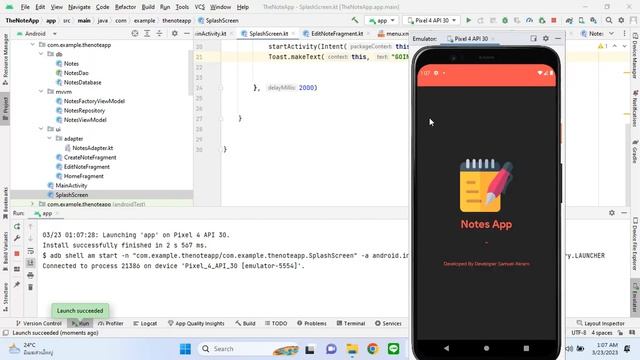Hide the Project panel with minus icon

pyautogui.click(x=187, y=33)
